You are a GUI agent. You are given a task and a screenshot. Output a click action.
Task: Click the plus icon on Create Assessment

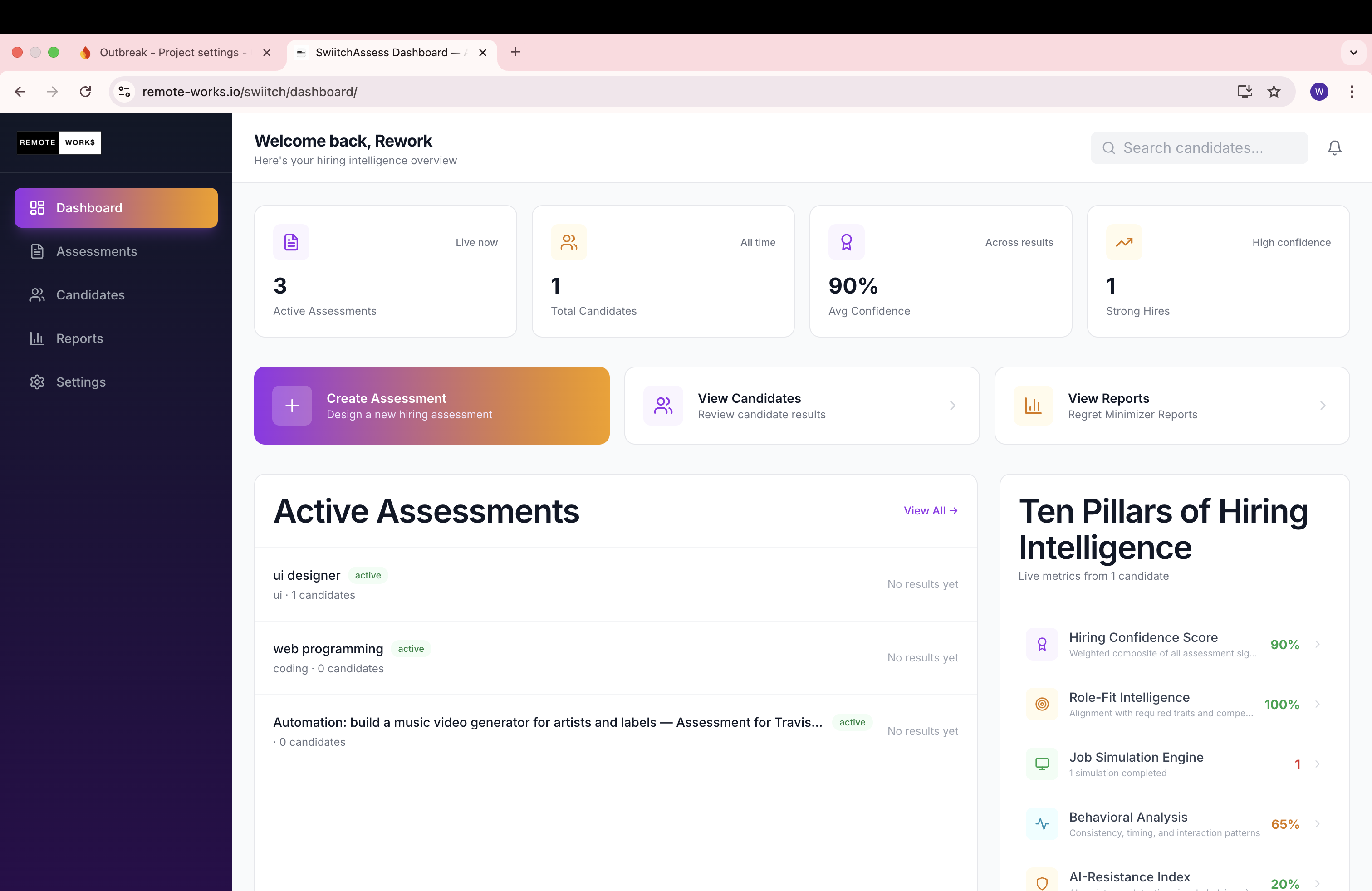[292, 405]
